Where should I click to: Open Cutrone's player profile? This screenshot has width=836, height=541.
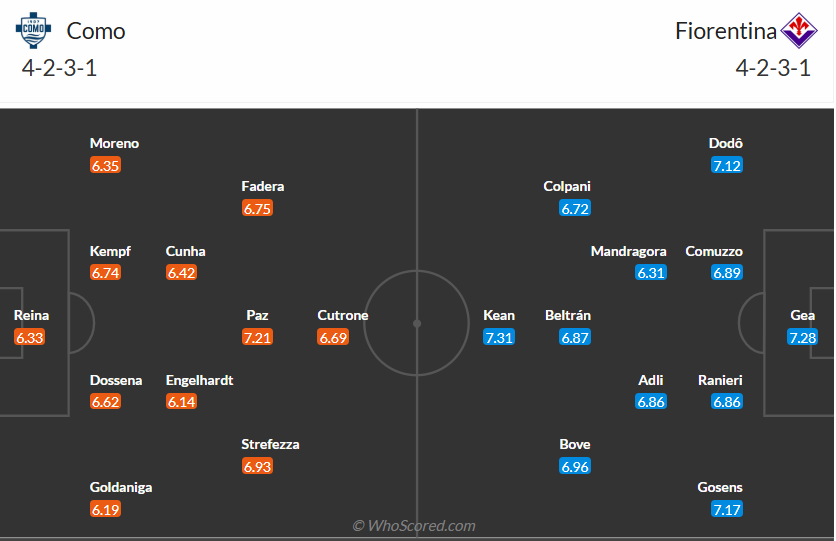point(343,315)
